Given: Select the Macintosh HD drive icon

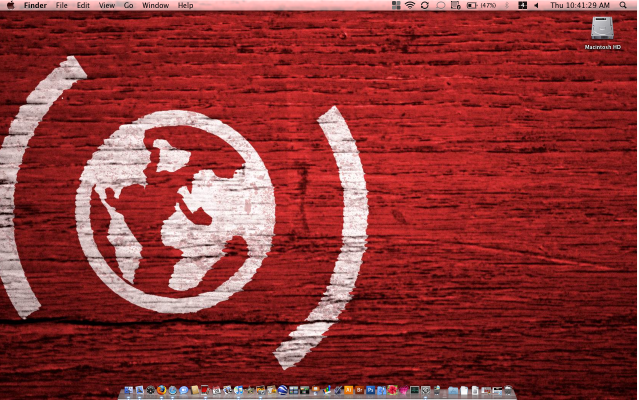Looking at the screenshot, I should pos(602,28).
